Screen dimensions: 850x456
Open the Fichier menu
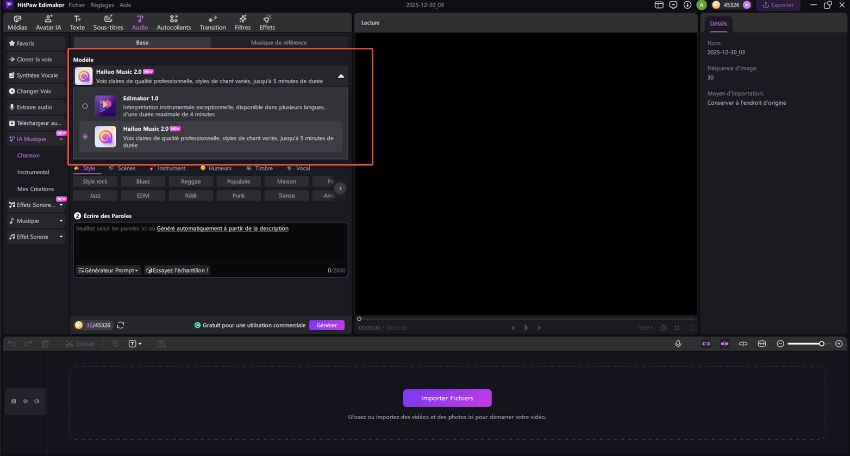coord(76,5)
